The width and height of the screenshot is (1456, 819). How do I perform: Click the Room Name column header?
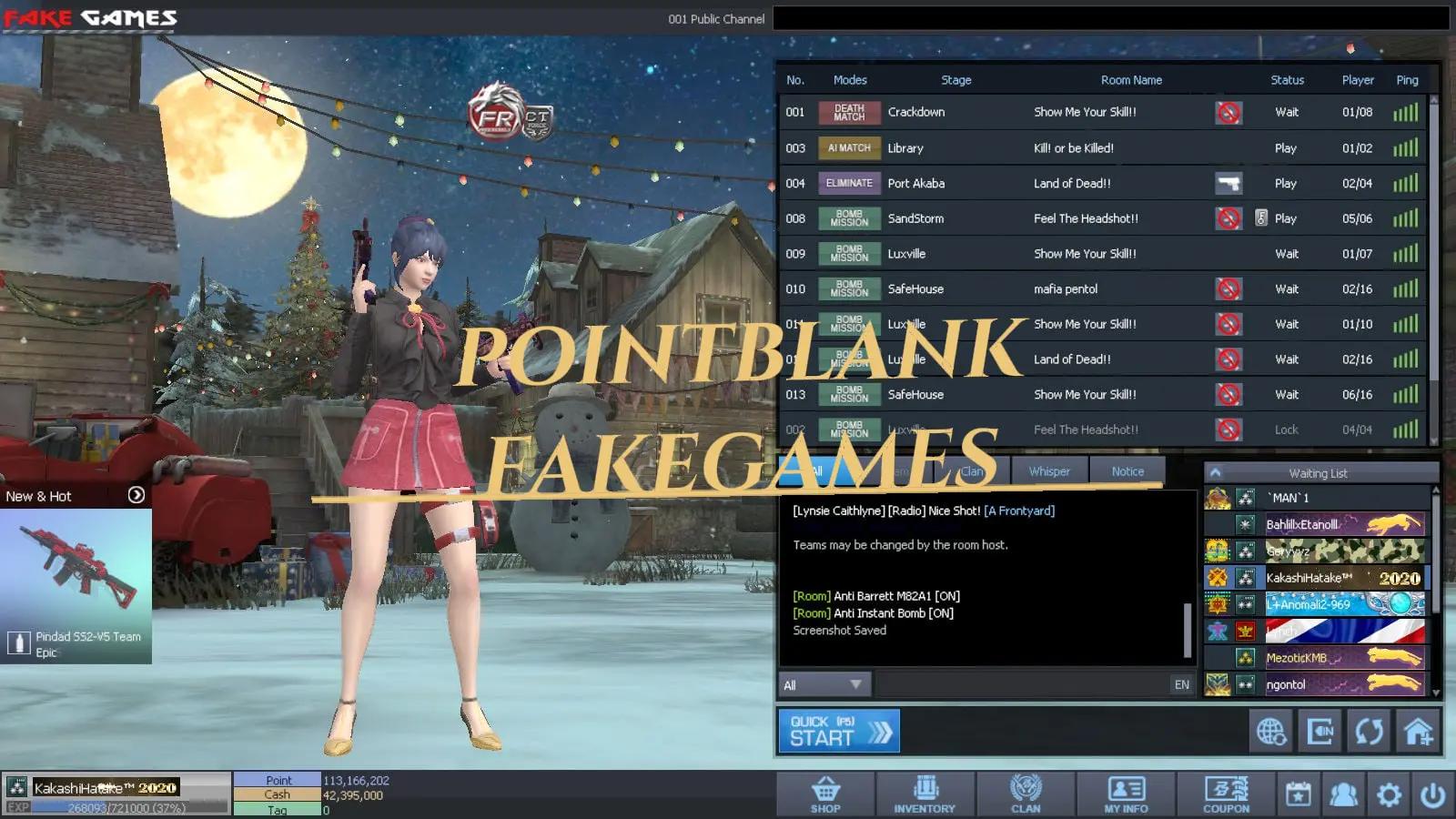(x=1131, y=80)
